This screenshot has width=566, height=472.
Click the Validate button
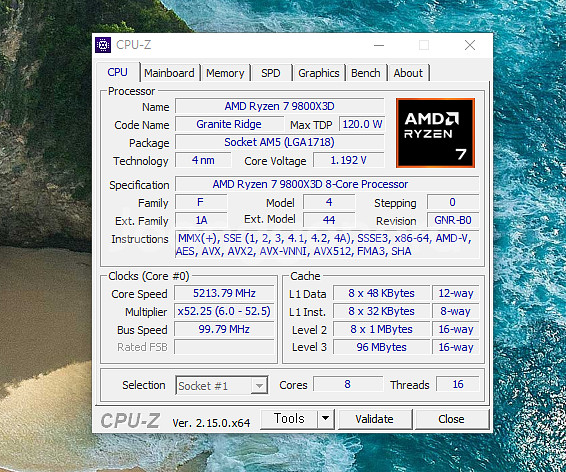374,419
